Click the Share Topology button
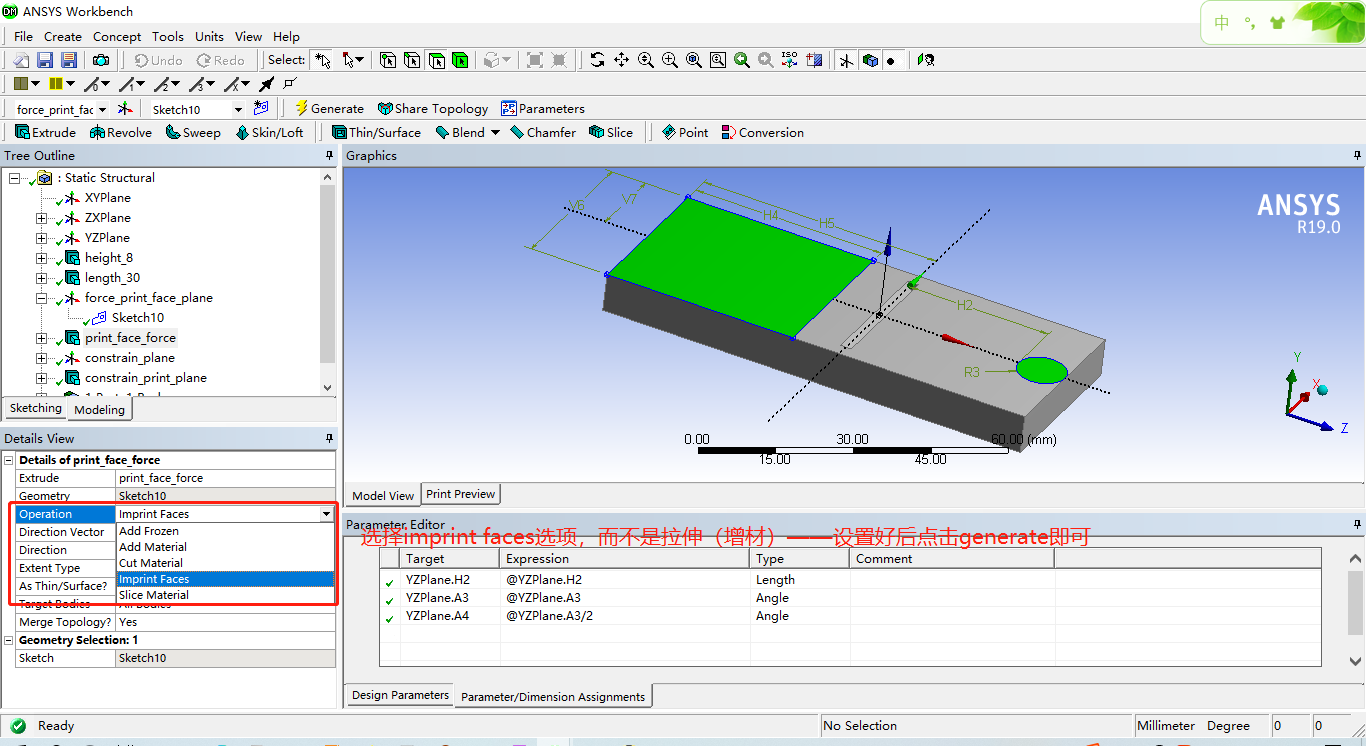This screenshot has height=746, width=1366. tap(433, 108)
